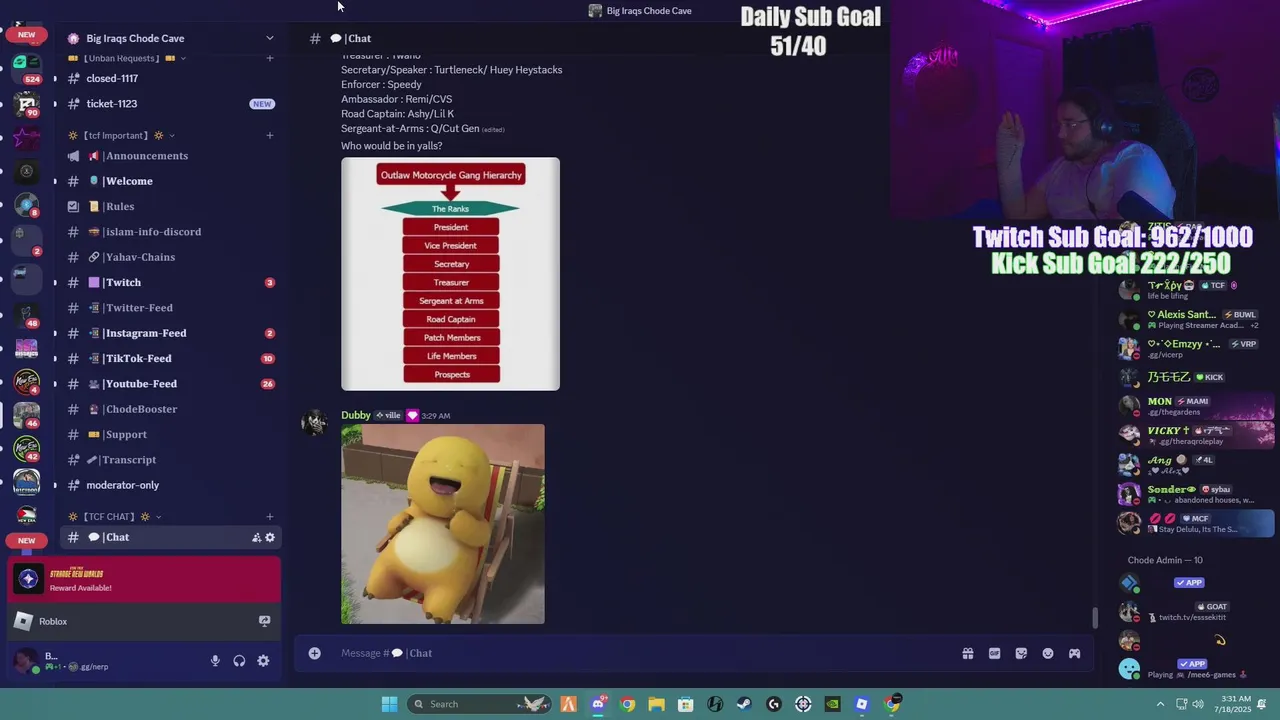Stream Roblox with the screen share icon
Image resolution: width=1280 pixels, height=720 pixels.
click(x=264, y=621)
